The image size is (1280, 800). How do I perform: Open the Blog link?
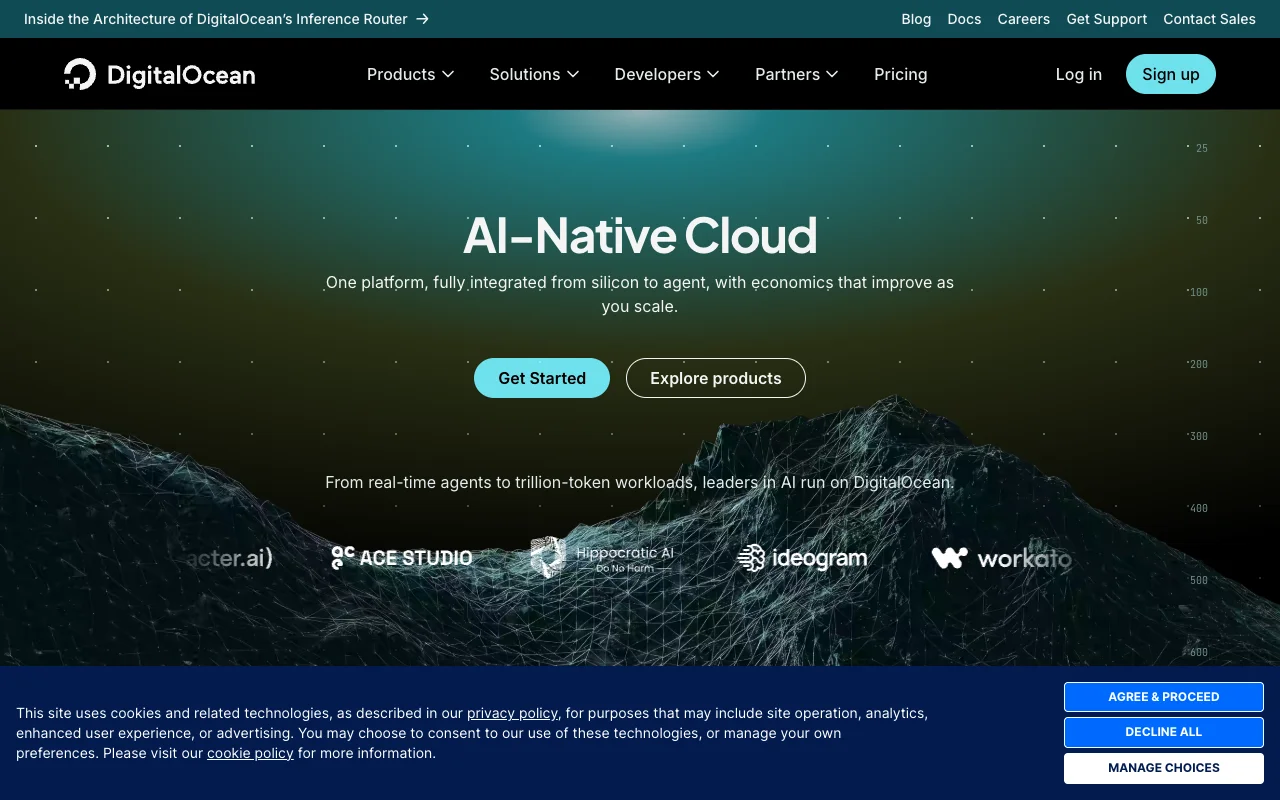pos(916,19)
